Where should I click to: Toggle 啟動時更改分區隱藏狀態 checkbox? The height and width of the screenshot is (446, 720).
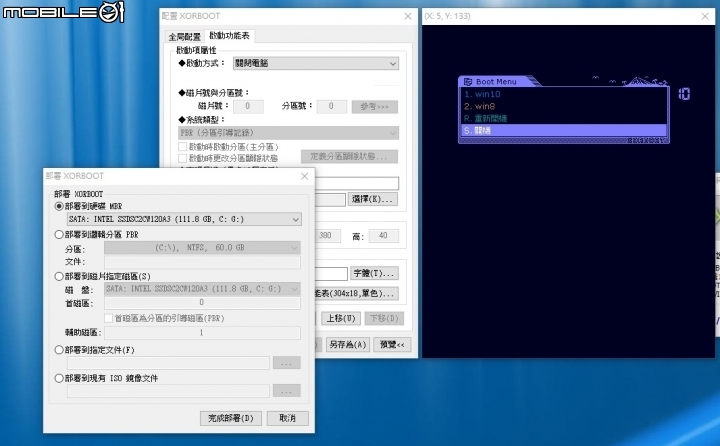tap(182, 158)
